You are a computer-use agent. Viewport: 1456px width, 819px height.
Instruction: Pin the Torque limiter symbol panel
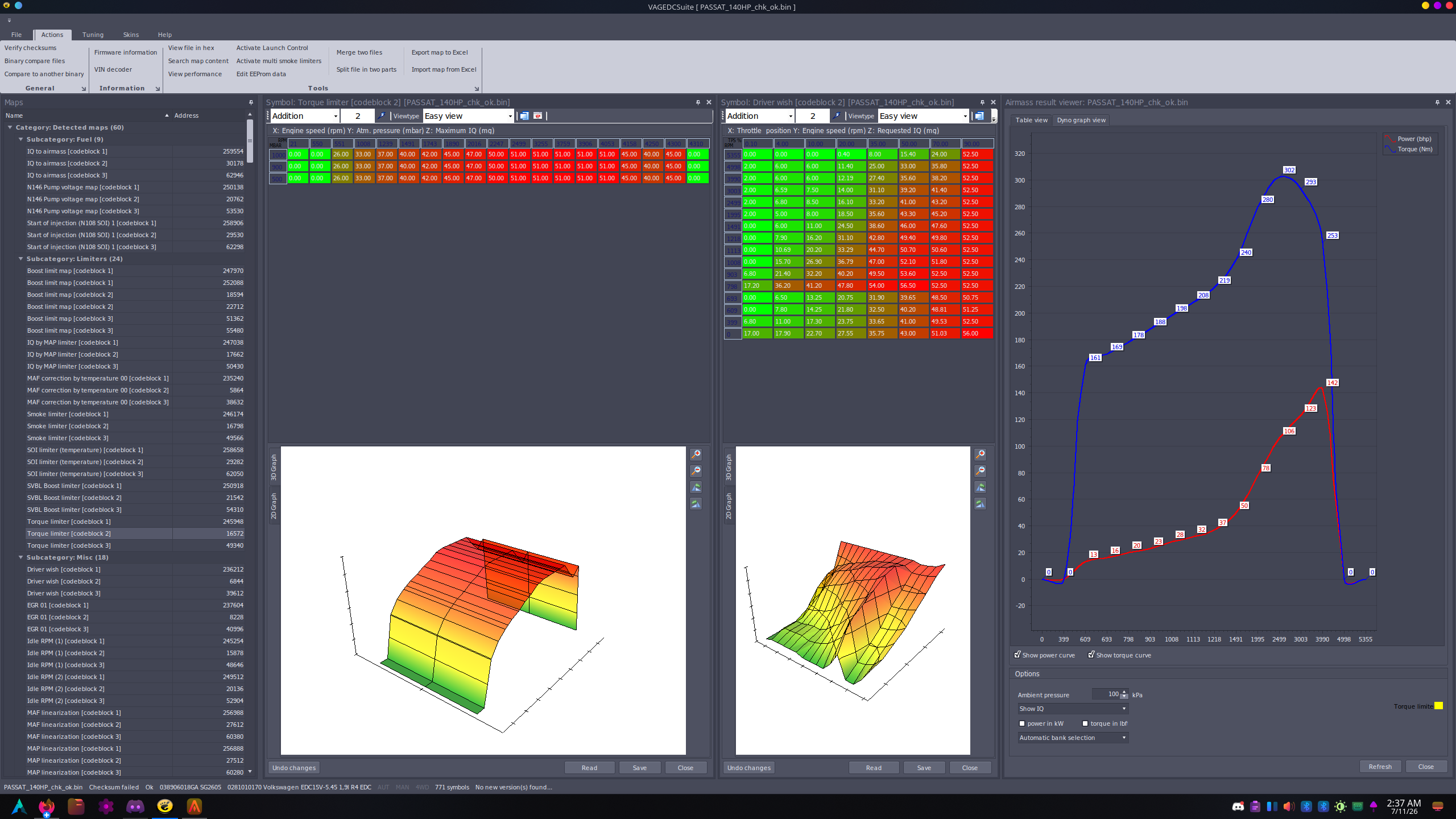[x=698, y=102]
